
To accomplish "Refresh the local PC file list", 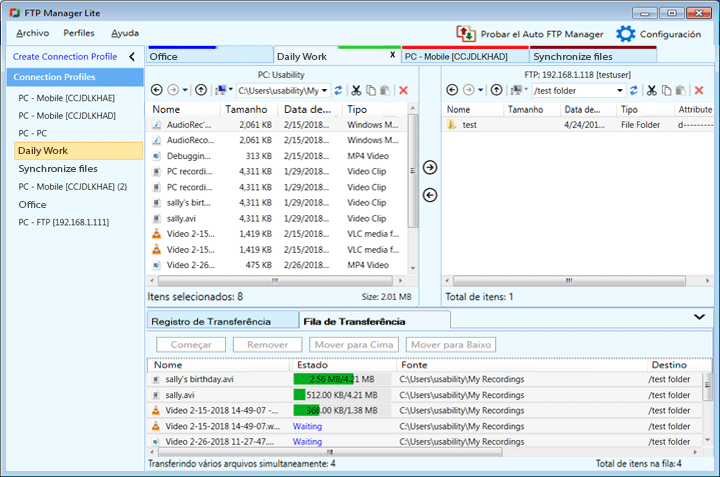I will coord(338,90).
